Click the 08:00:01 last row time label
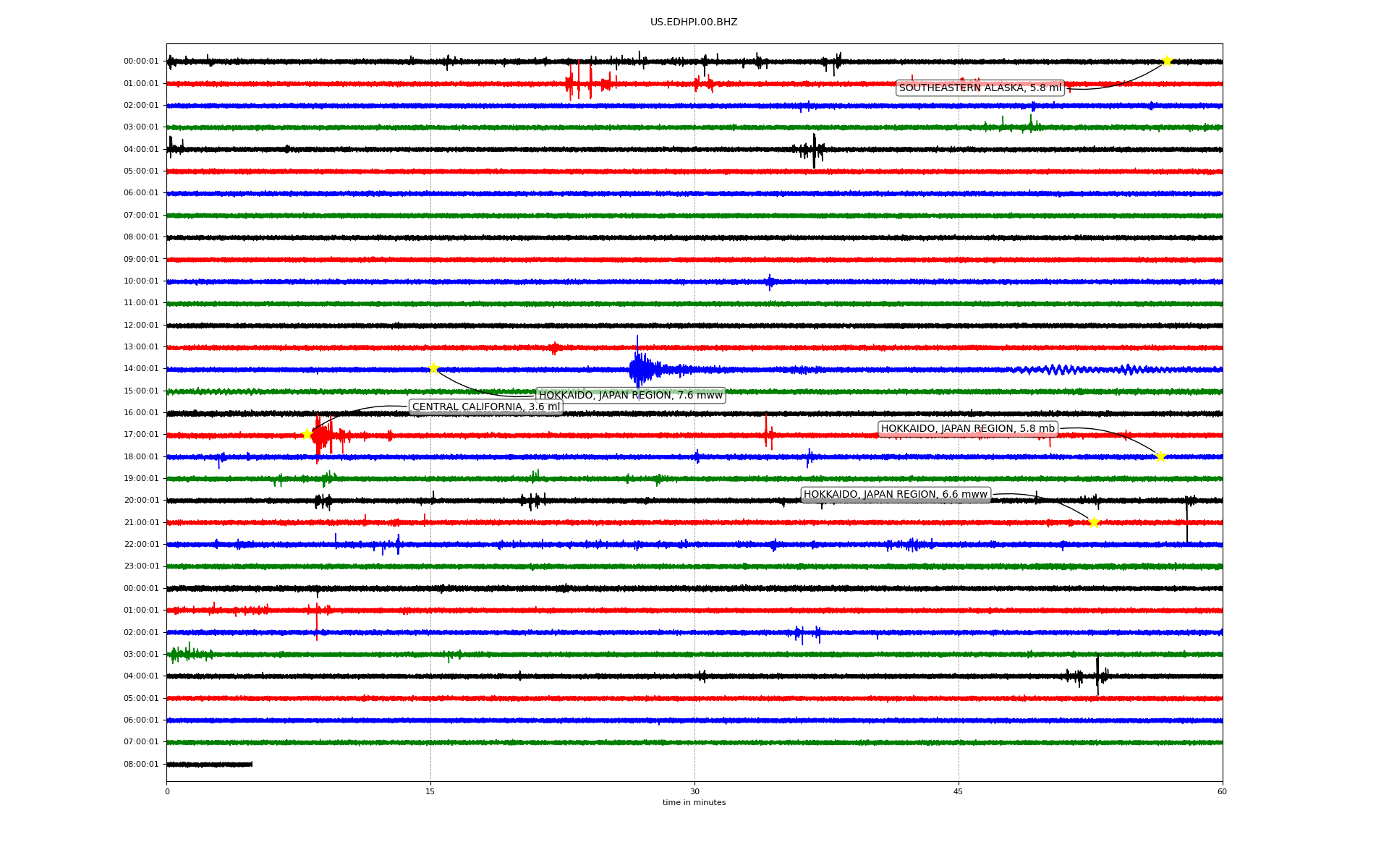1389x868 pixels. click(141, 765)
